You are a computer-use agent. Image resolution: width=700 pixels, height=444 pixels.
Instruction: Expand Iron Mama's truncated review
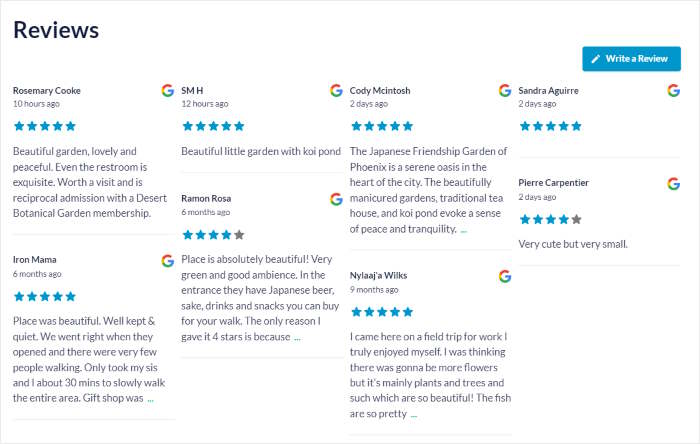pos(150,398)
